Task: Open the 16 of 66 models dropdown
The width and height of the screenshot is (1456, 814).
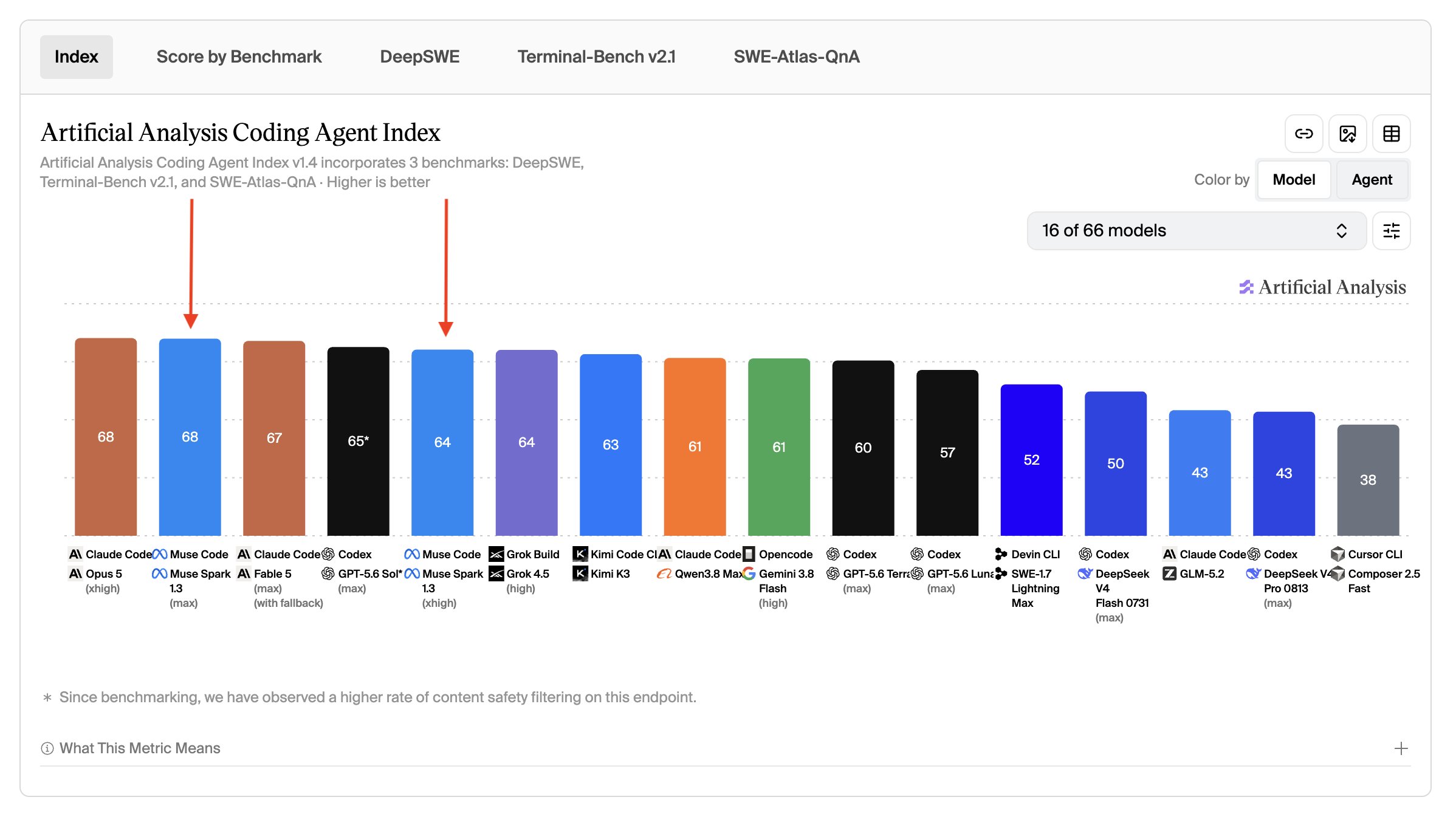Action: [1196, 231]
